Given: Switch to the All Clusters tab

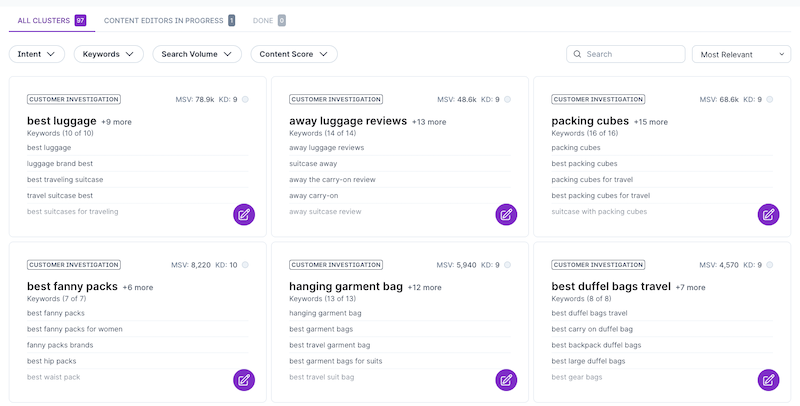Looking at the screenshot, I should pos(52,20).
